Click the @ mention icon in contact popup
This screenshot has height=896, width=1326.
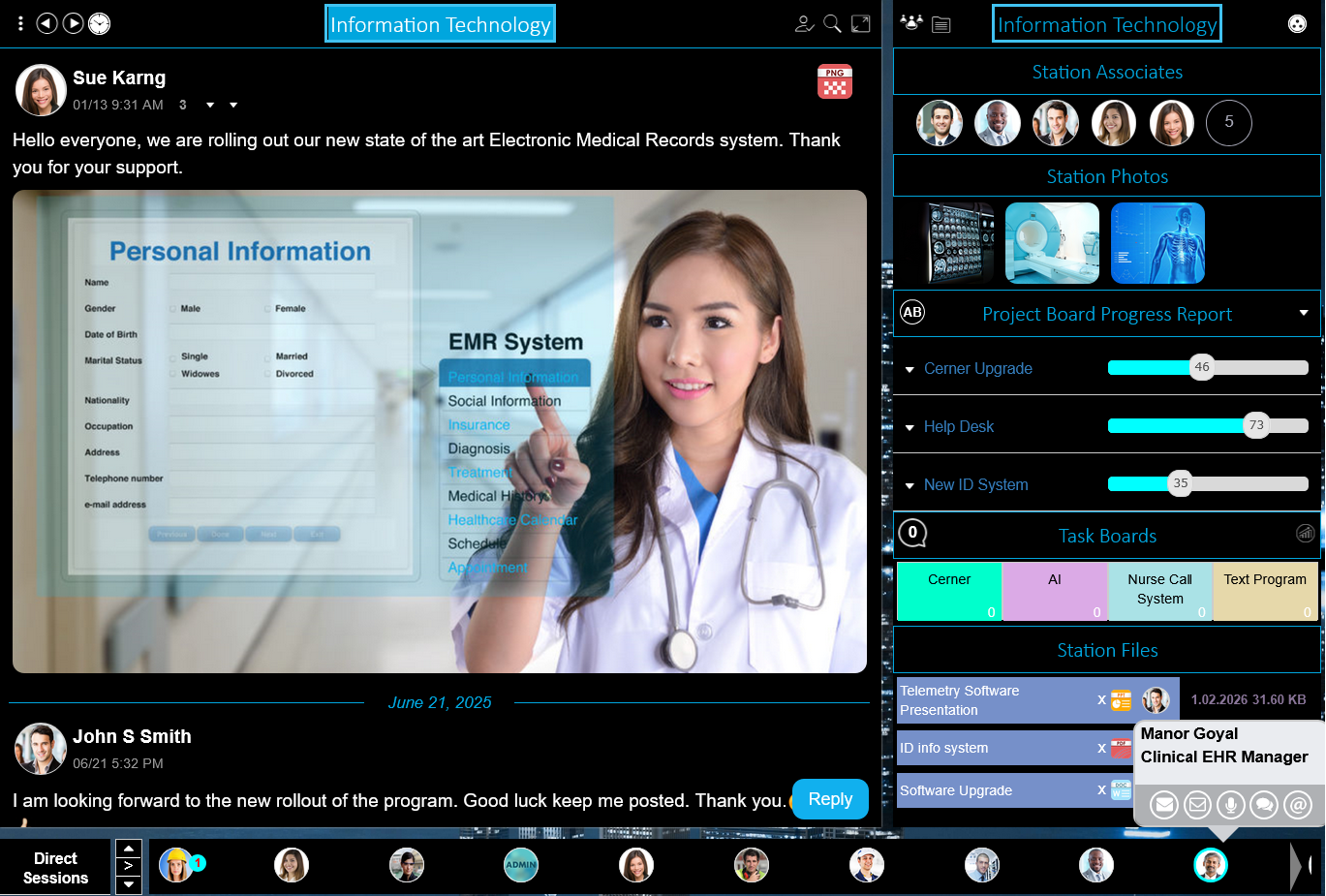(x=1297, y=805)
